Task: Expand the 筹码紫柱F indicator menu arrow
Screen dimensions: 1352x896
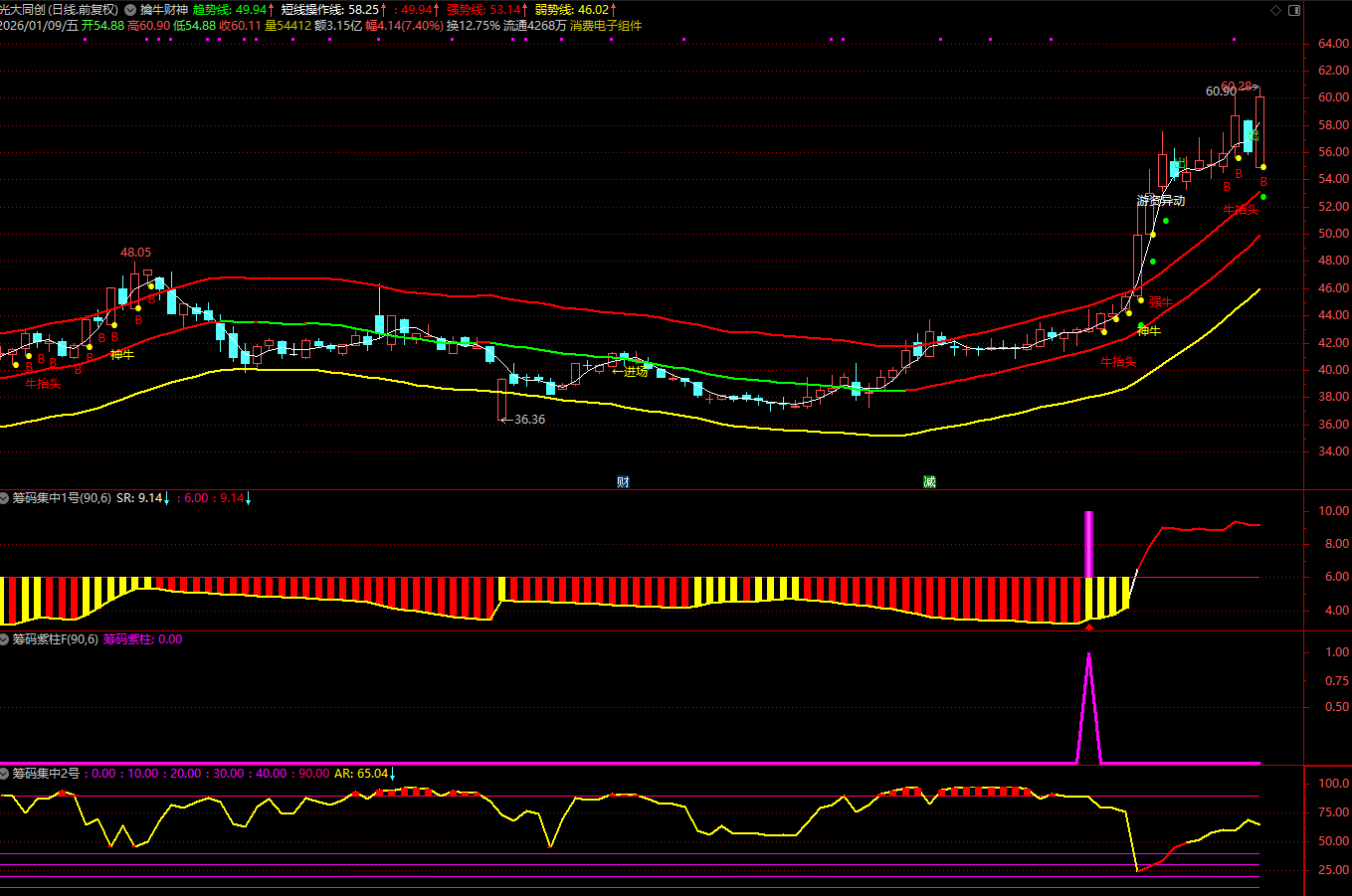Action: [5, 639]
